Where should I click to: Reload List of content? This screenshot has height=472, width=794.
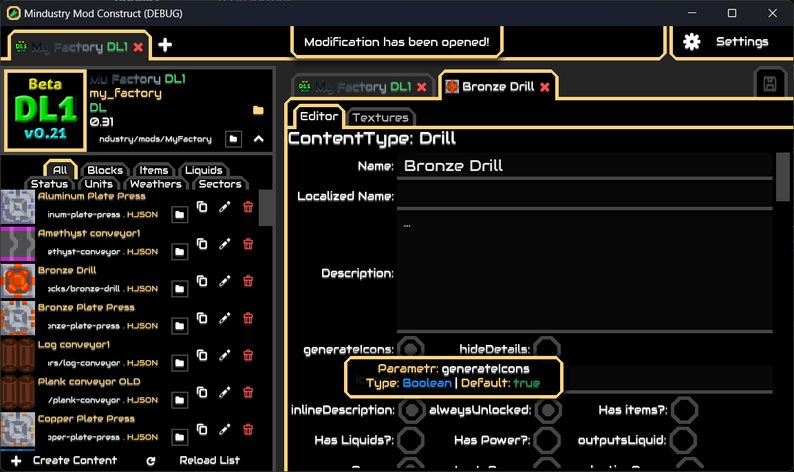pyautogui.click(x=193, y=460)
